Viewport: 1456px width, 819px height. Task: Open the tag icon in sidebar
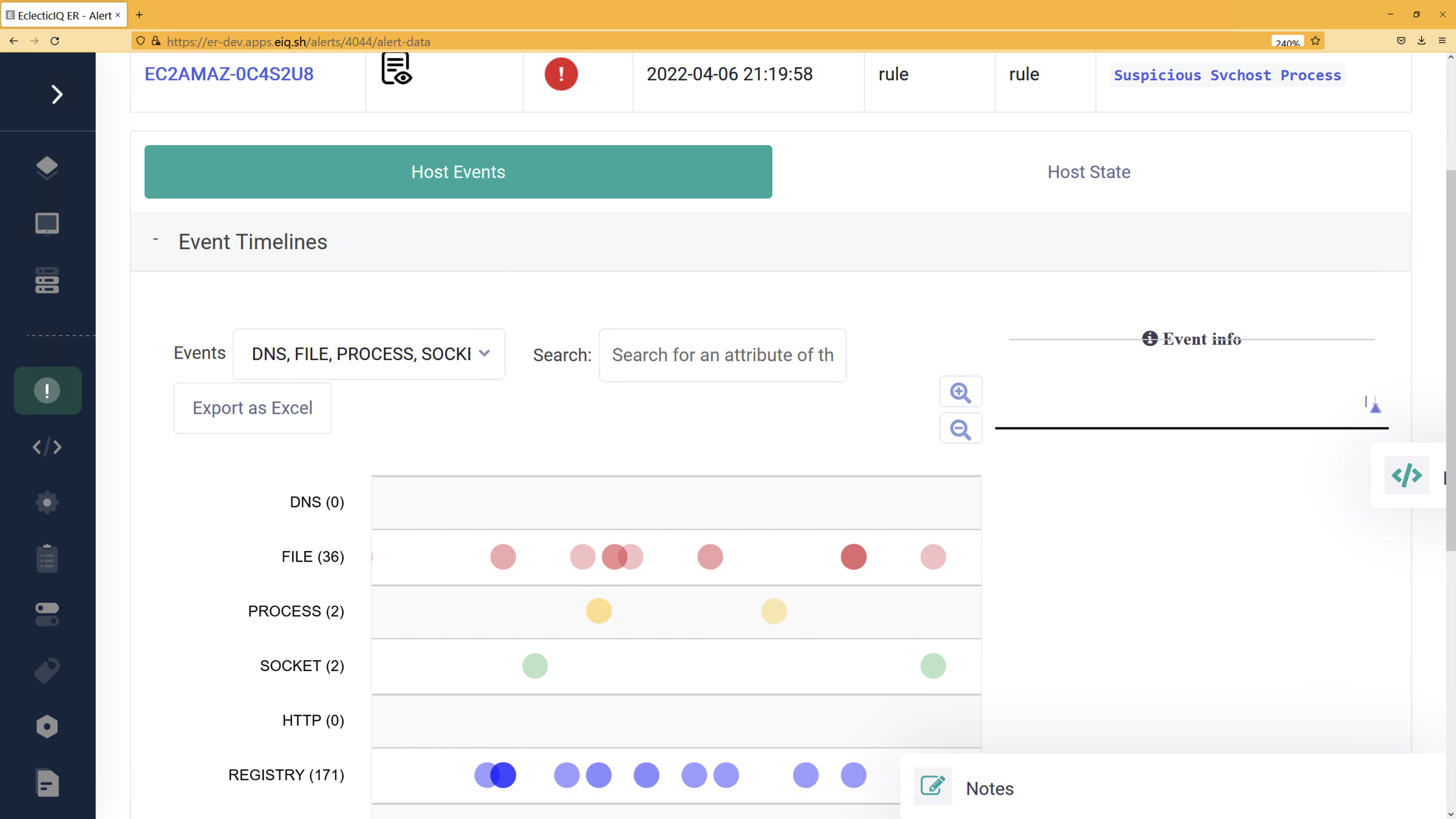coord(47,671)
